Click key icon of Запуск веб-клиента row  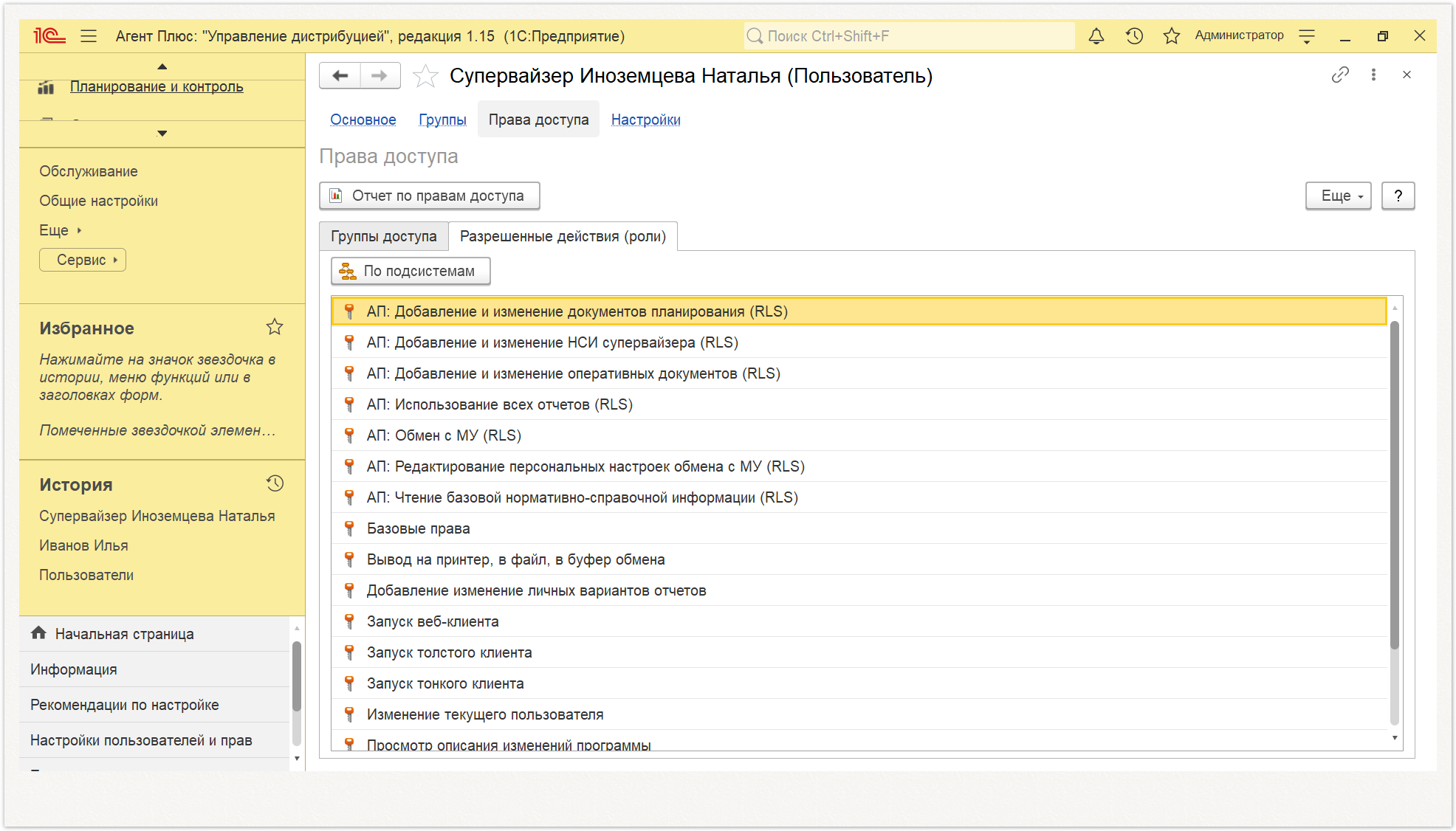pyautogui.click(x=350, y=621)
